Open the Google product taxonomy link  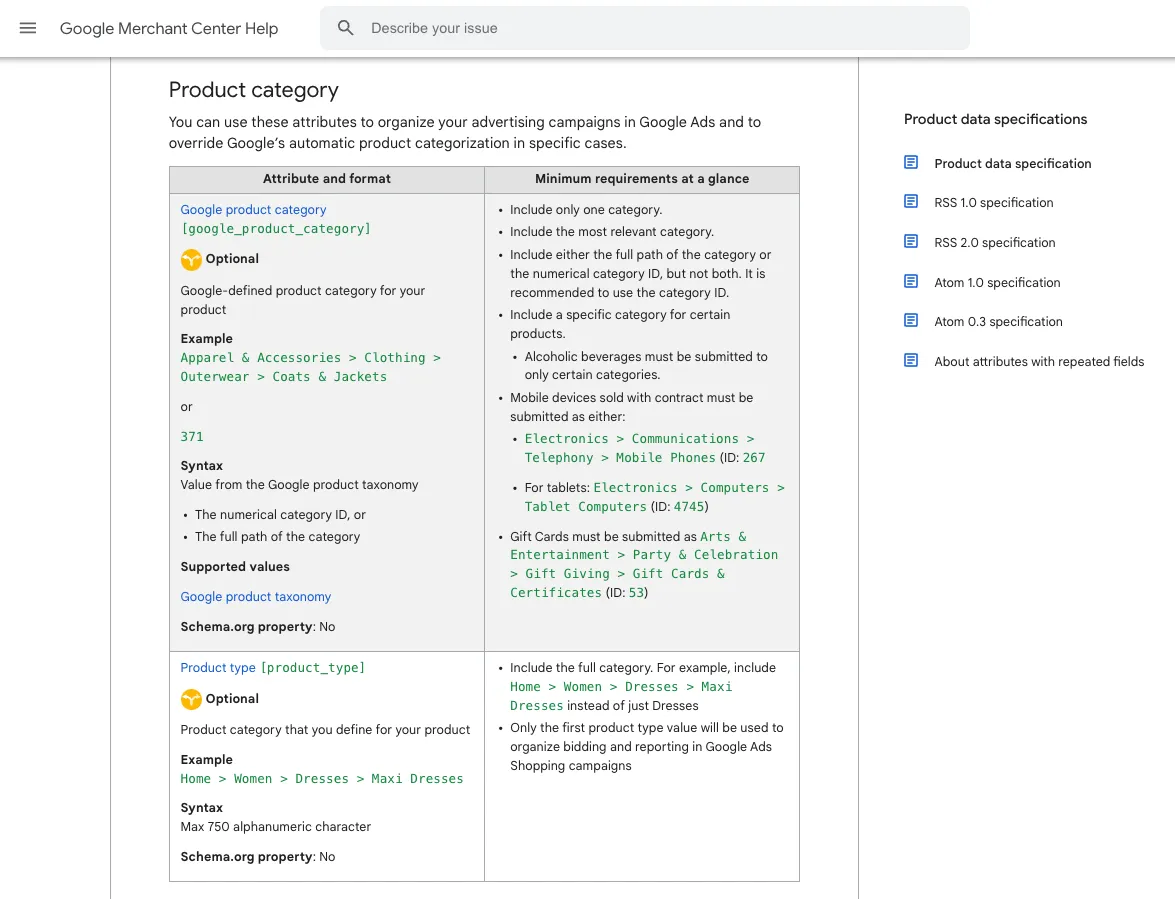pyautogui.click(x=255, y=596)
